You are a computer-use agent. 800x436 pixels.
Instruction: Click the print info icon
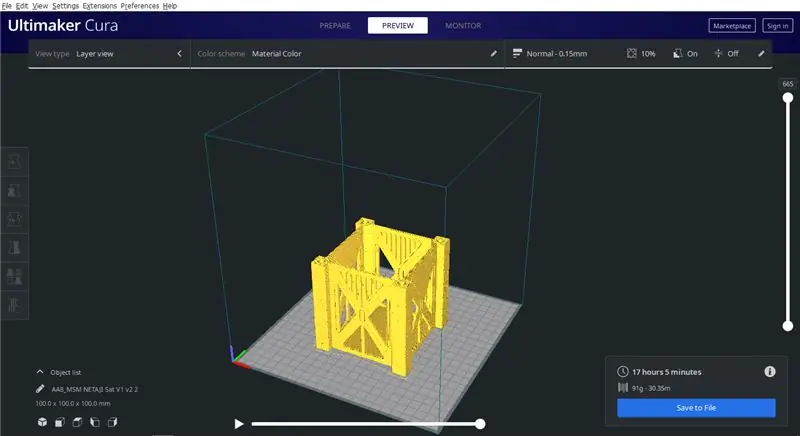(769, 372)
